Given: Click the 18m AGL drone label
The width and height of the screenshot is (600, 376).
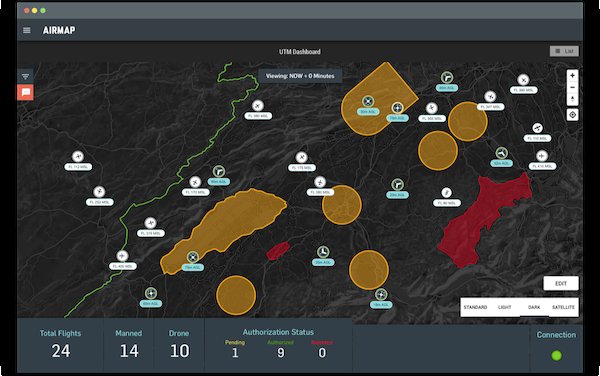Looking at the screenshot, I should [x=381, y=305].
